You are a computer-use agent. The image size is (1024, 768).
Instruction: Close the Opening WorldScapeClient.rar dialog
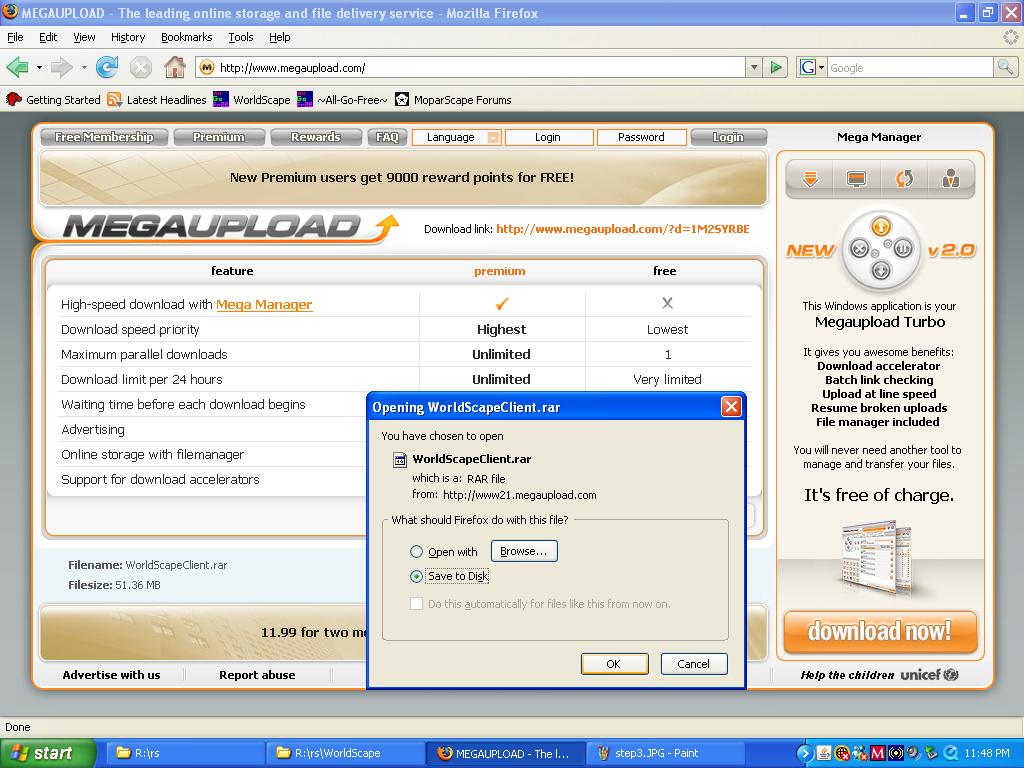(731, 407)
